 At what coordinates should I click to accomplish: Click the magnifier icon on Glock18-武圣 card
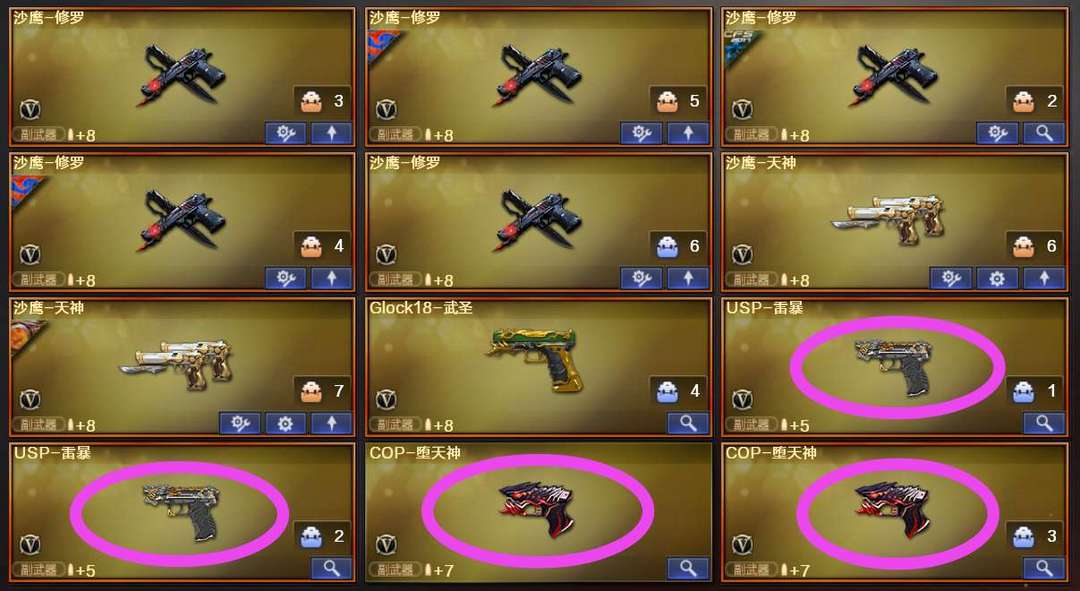(688, 423)
